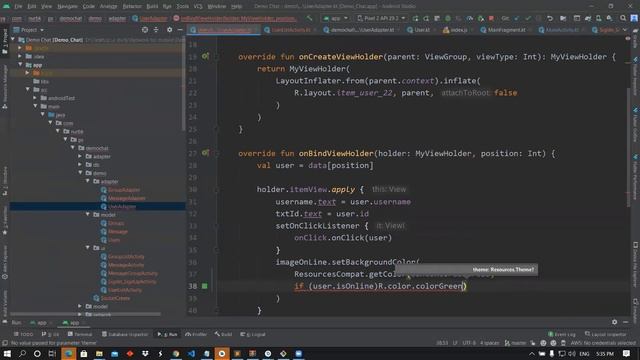Image resolution: width=640 pixels, height=360 pixels.
Task: Click override gutter icon beside onBindViewHolder
Action: [205, 153]
